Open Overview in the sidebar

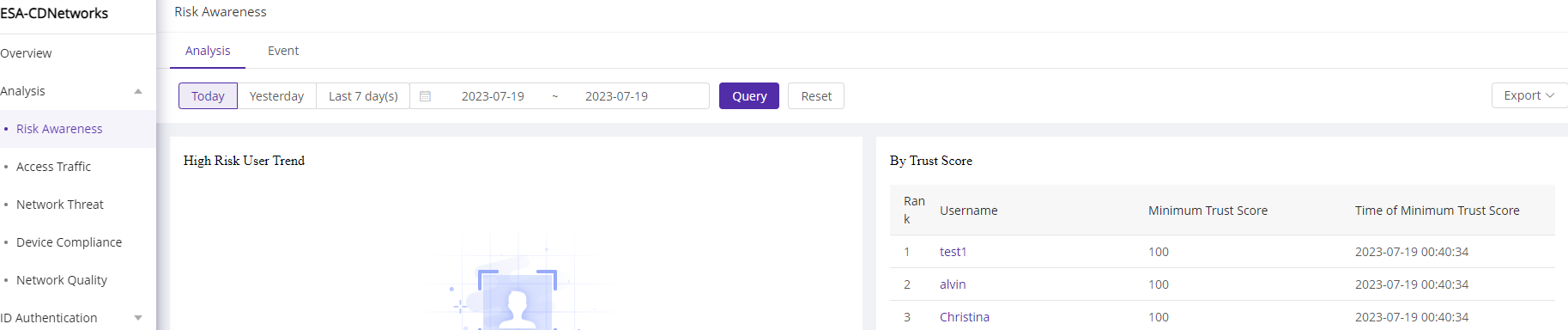pyautogui.click(x=26, y=53)
